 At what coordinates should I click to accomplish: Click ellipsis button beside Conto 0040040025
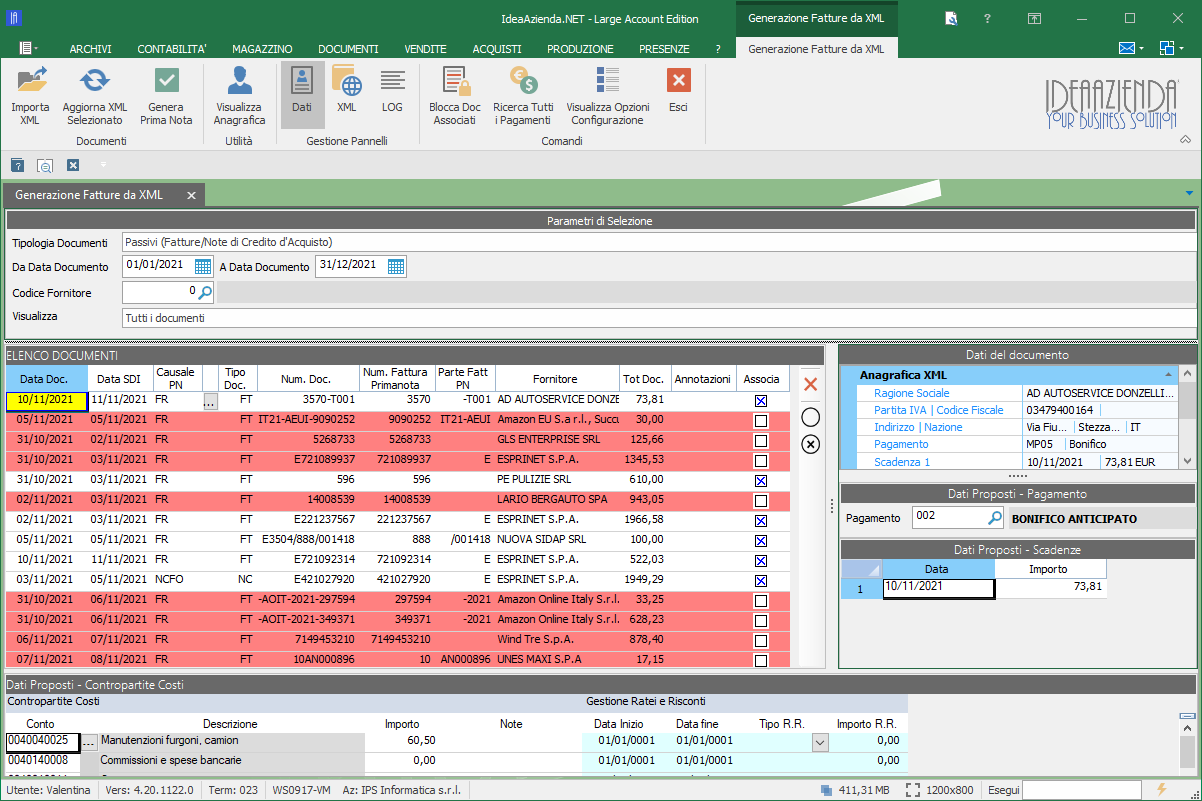pyautogui.click(x=89, y=742)
